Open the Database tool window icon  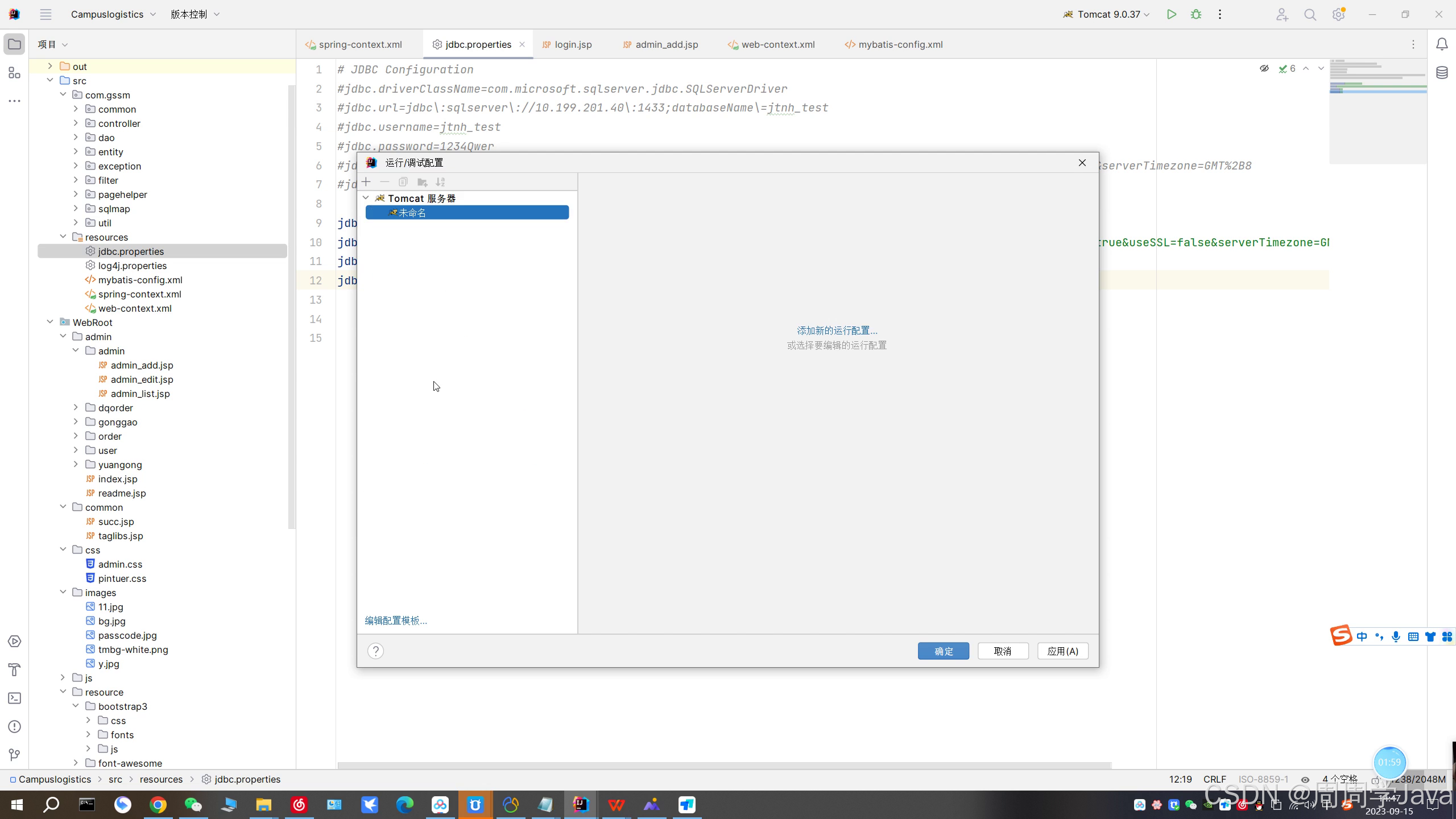click(x=1442, y=73)
